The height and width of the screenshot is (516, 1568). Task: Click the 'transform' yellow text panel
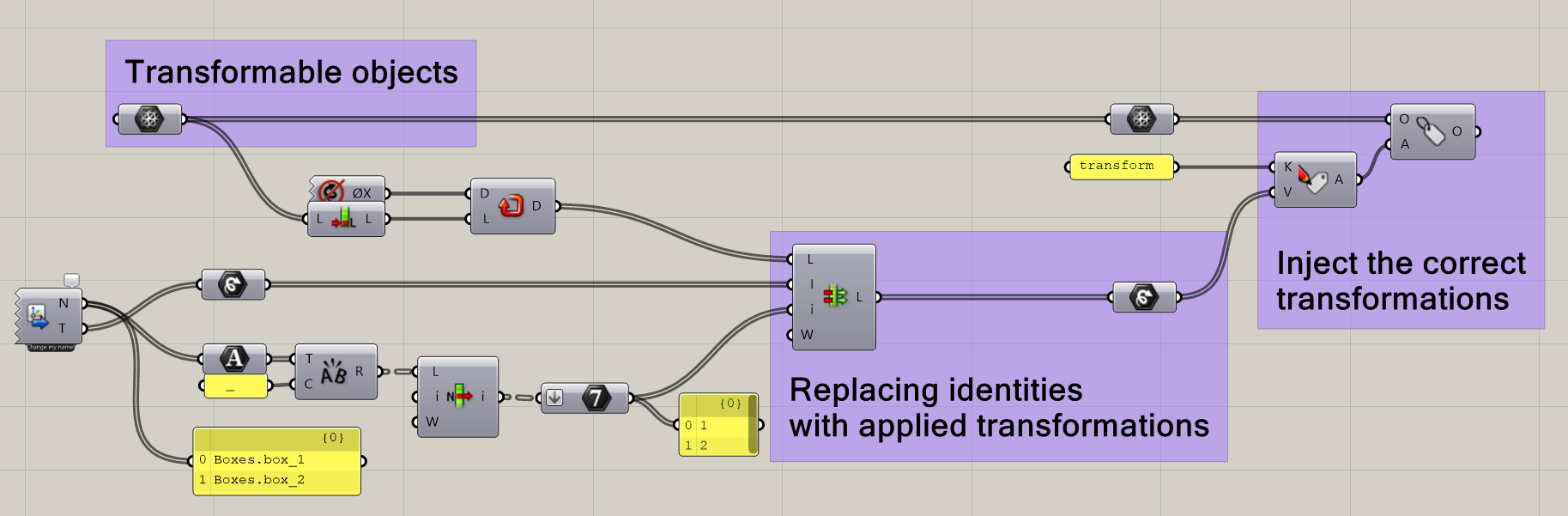pyautogui.click(x=1120, y=166)
